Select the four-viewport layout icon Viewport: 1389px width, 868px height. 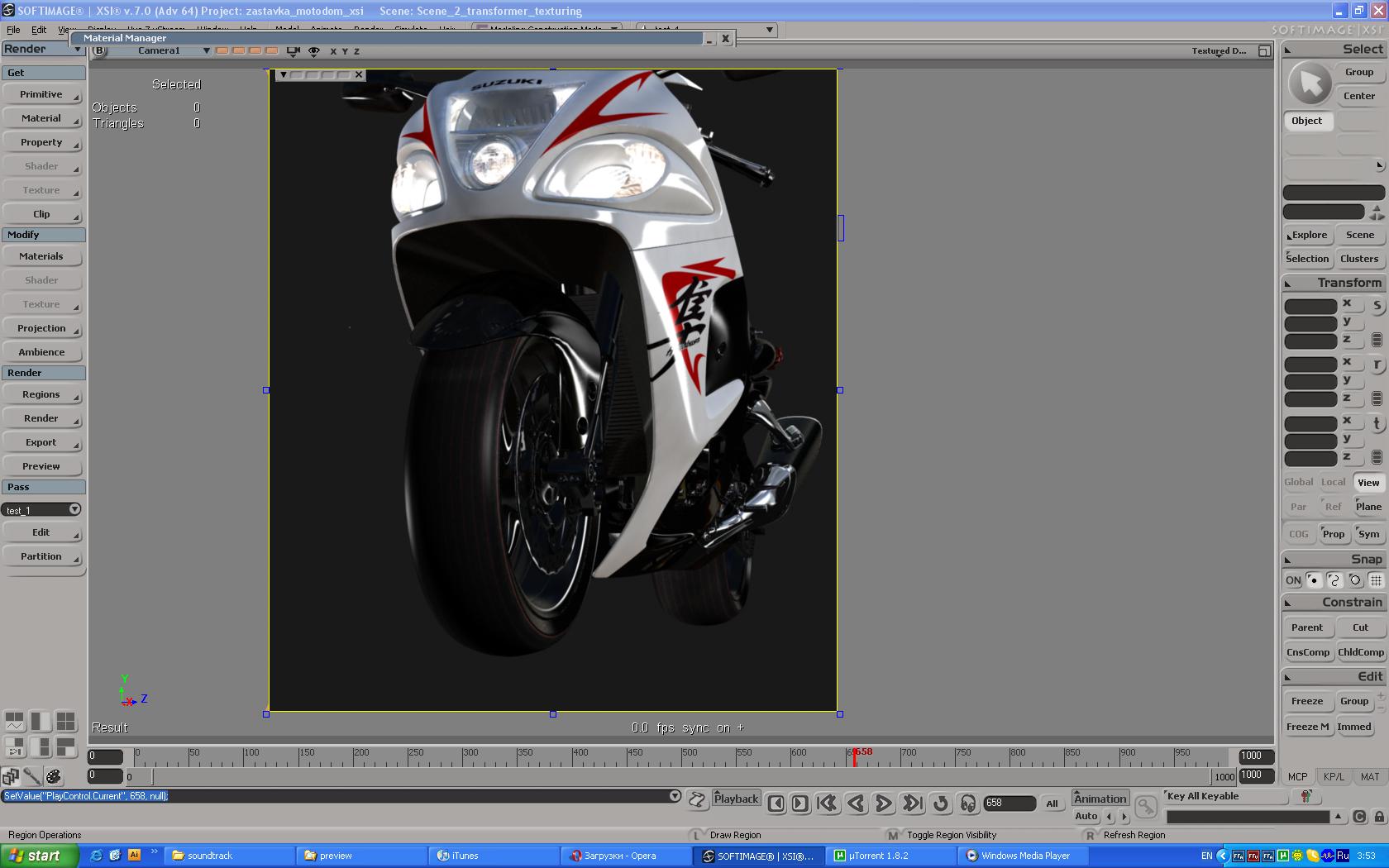65,721
